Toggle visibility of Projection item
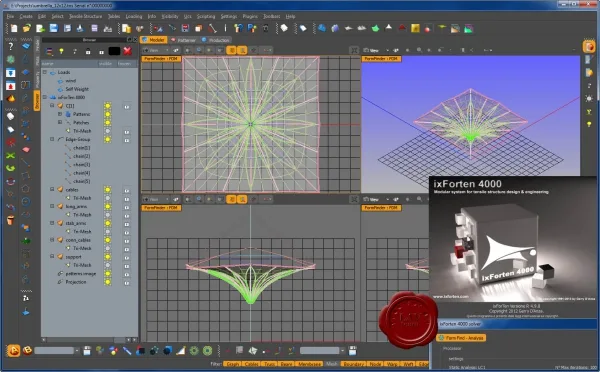 click(108, 282)
